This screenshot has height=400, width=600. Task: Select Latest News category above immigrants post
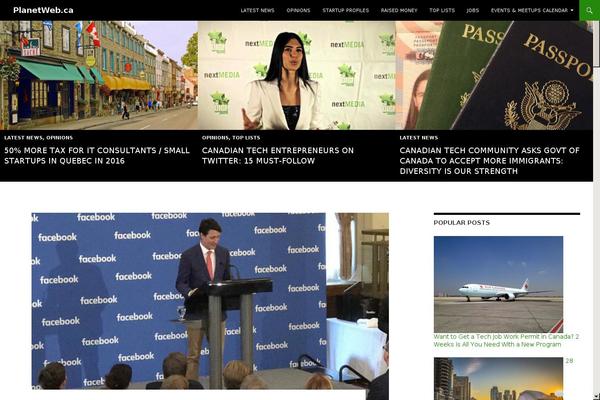tap(419, 137)
